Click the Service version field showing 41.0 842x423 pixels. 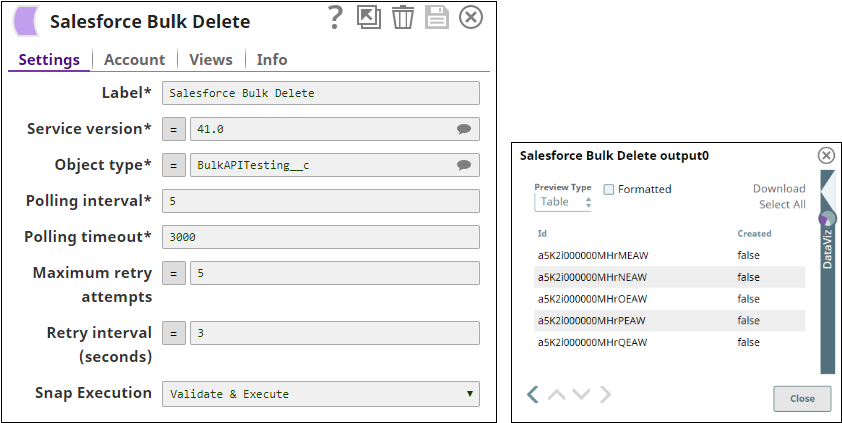[335, 129]
